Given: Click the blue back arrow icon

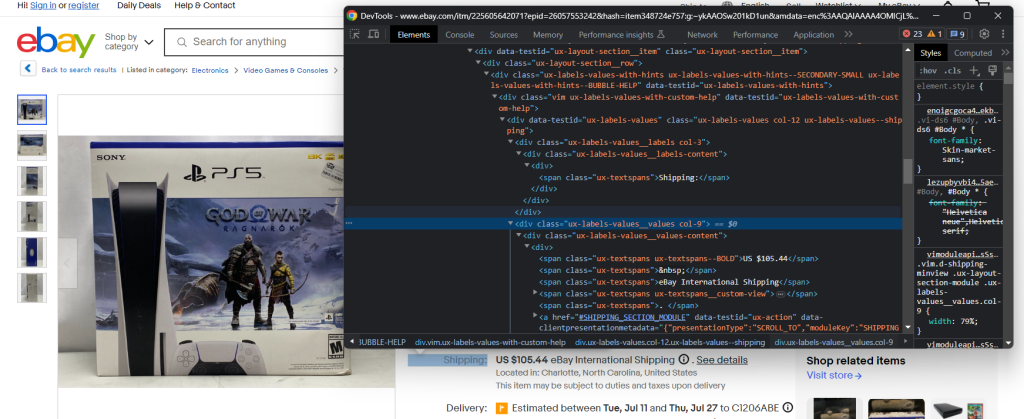Looking at the screenshot, I should point(29,70).
